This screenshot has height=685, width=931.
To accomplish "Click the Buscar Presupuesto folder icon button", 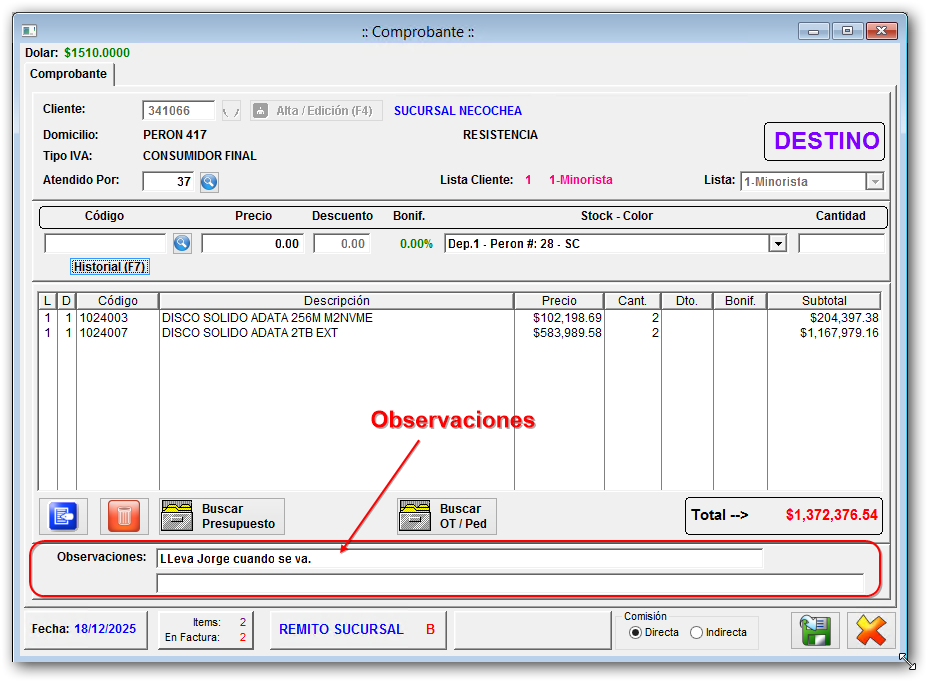I will 222,516.
